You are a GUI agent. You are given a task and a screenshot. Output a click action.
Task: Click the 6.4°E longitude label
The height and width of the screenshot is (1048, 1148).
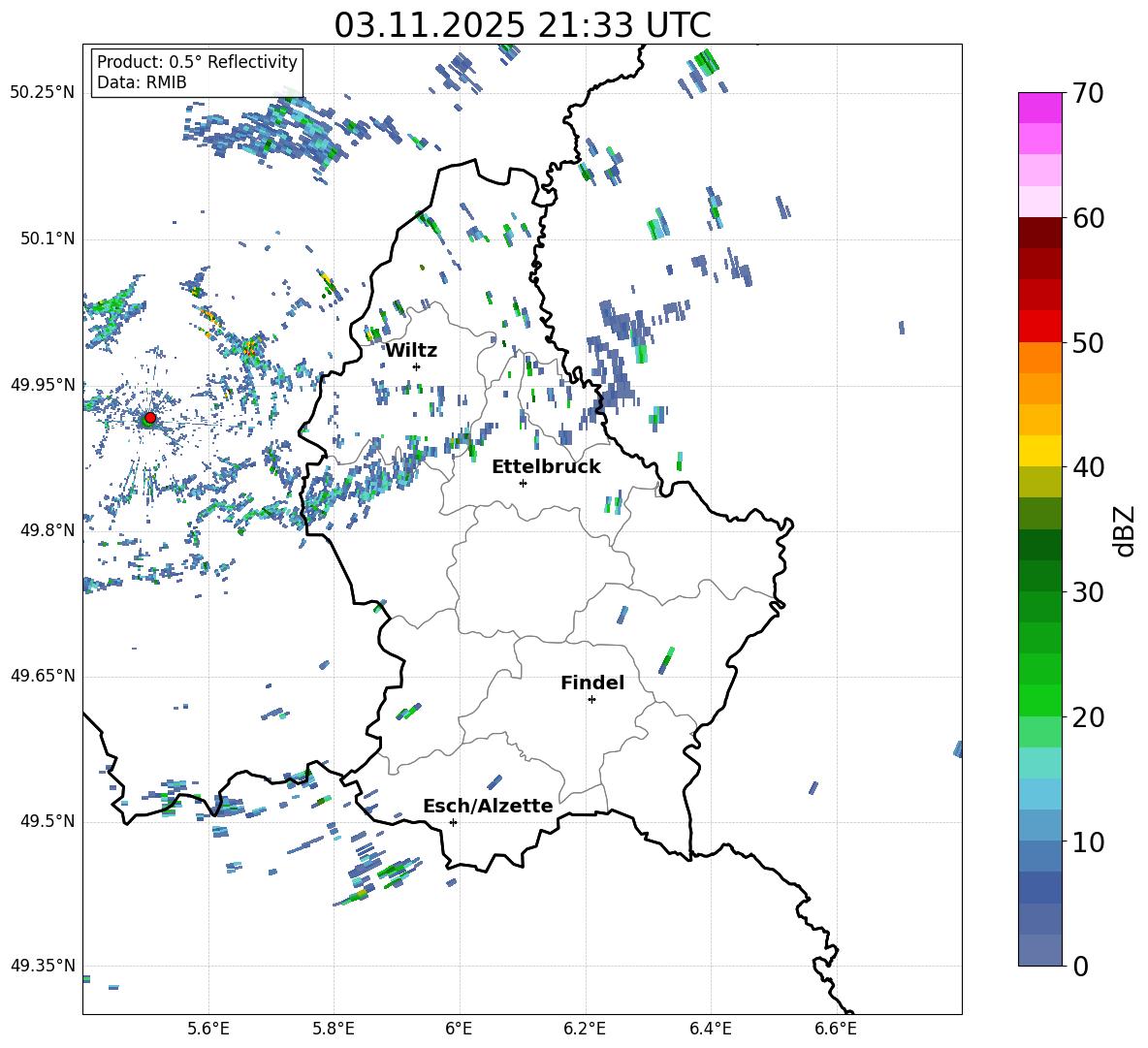coord(710,1029)
